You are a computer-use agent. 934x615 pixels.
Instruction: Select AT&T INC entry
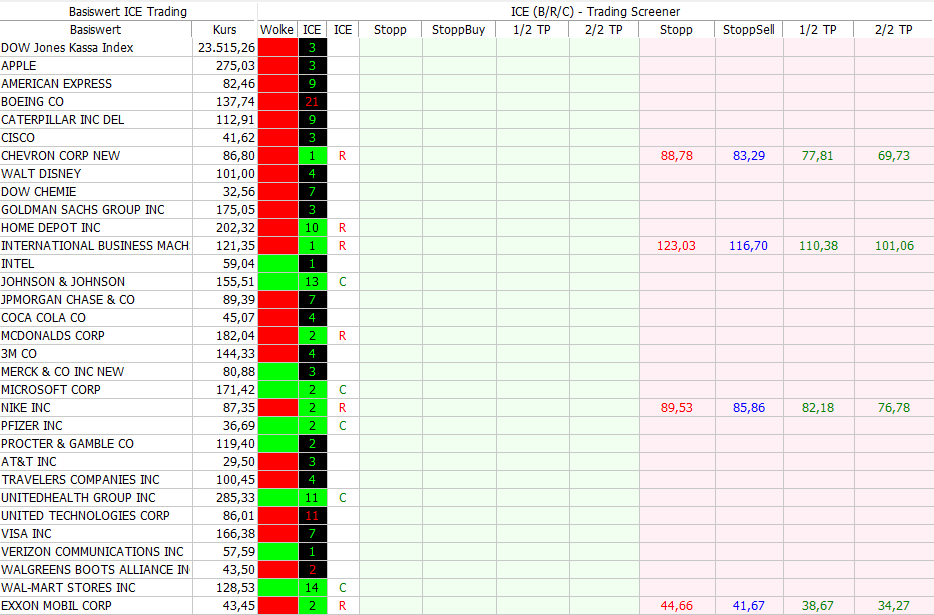pyautogui.click(x=29, y=462)
